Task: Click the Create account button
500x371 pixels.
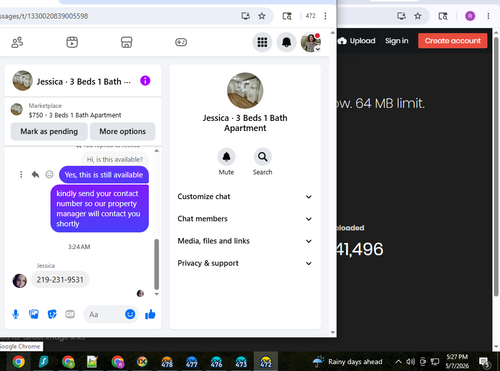Action: [453, 41]
